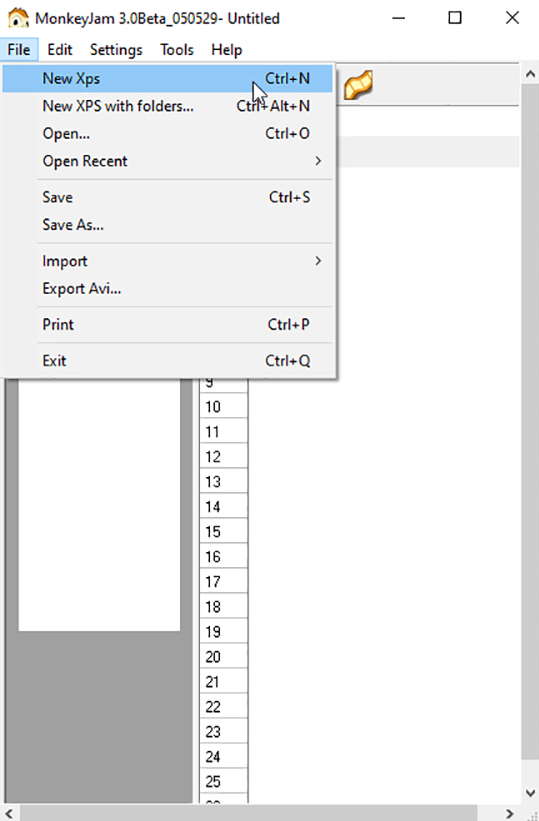The height and width of the screenshot is (821, 539).
Task: Open the Tools menu
Action: pyautogui.click(x=177, y=50)
